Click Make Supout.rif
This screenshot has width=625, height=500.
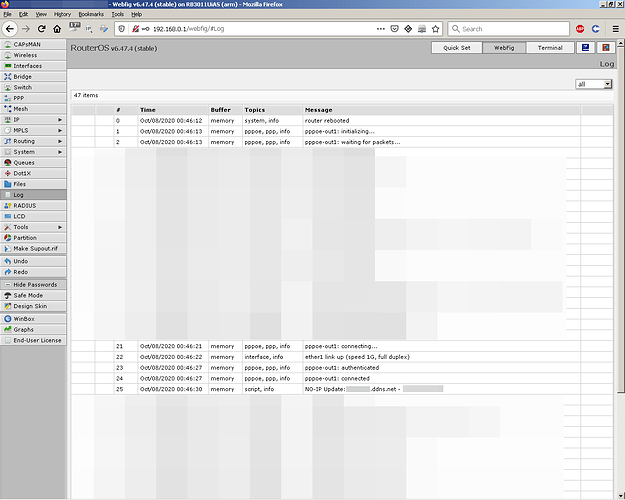click(x=33, y=248)
